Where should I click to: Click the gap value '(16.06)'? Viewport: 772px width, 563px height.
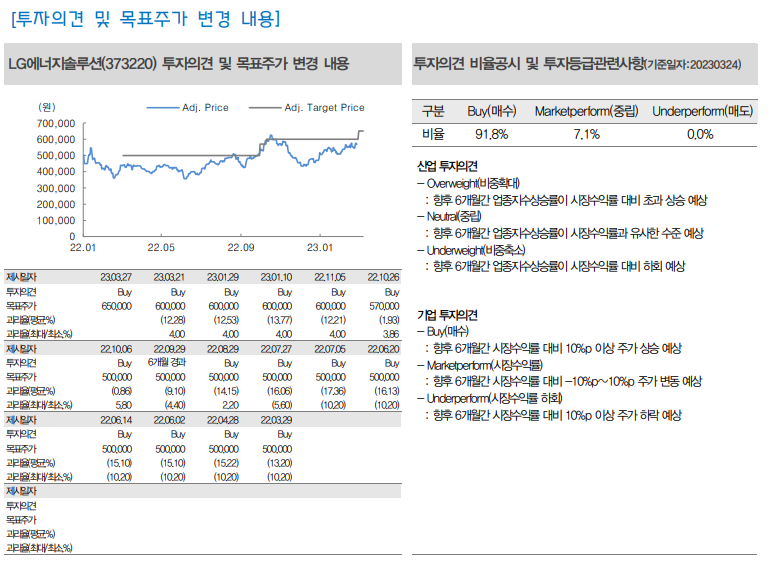pos(279,391)
